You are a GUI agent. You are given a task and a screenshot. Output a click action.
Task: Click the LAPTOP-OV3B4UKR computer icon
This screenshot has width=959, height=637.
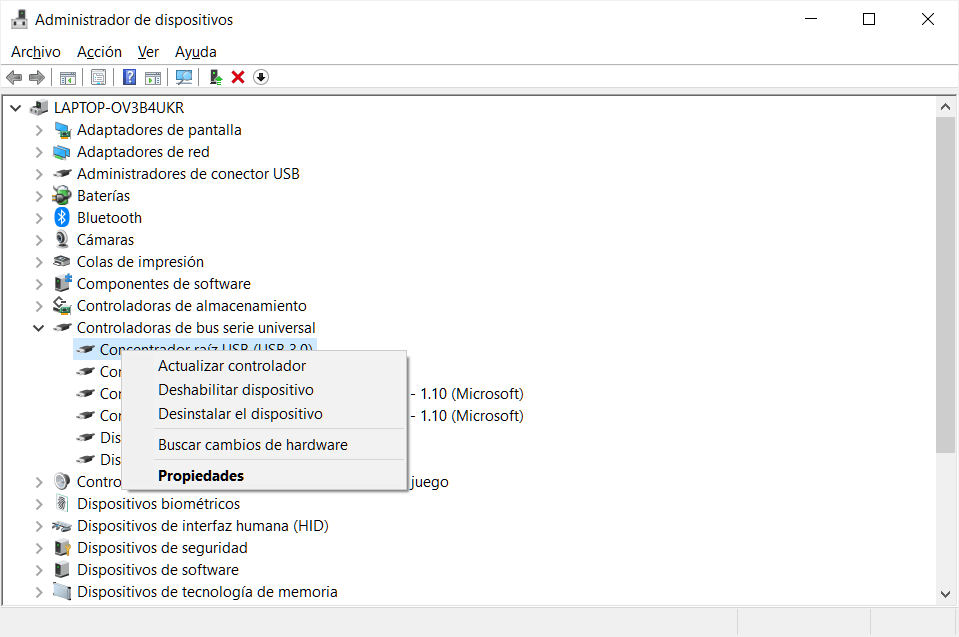pyautogui.click(x=39, y=108)
